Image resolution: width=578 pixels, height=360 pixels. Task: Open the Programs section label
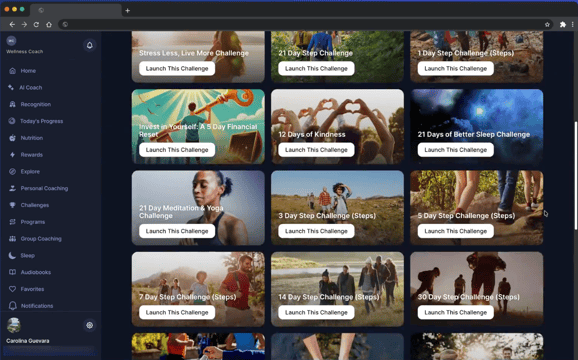click(33, 222)
